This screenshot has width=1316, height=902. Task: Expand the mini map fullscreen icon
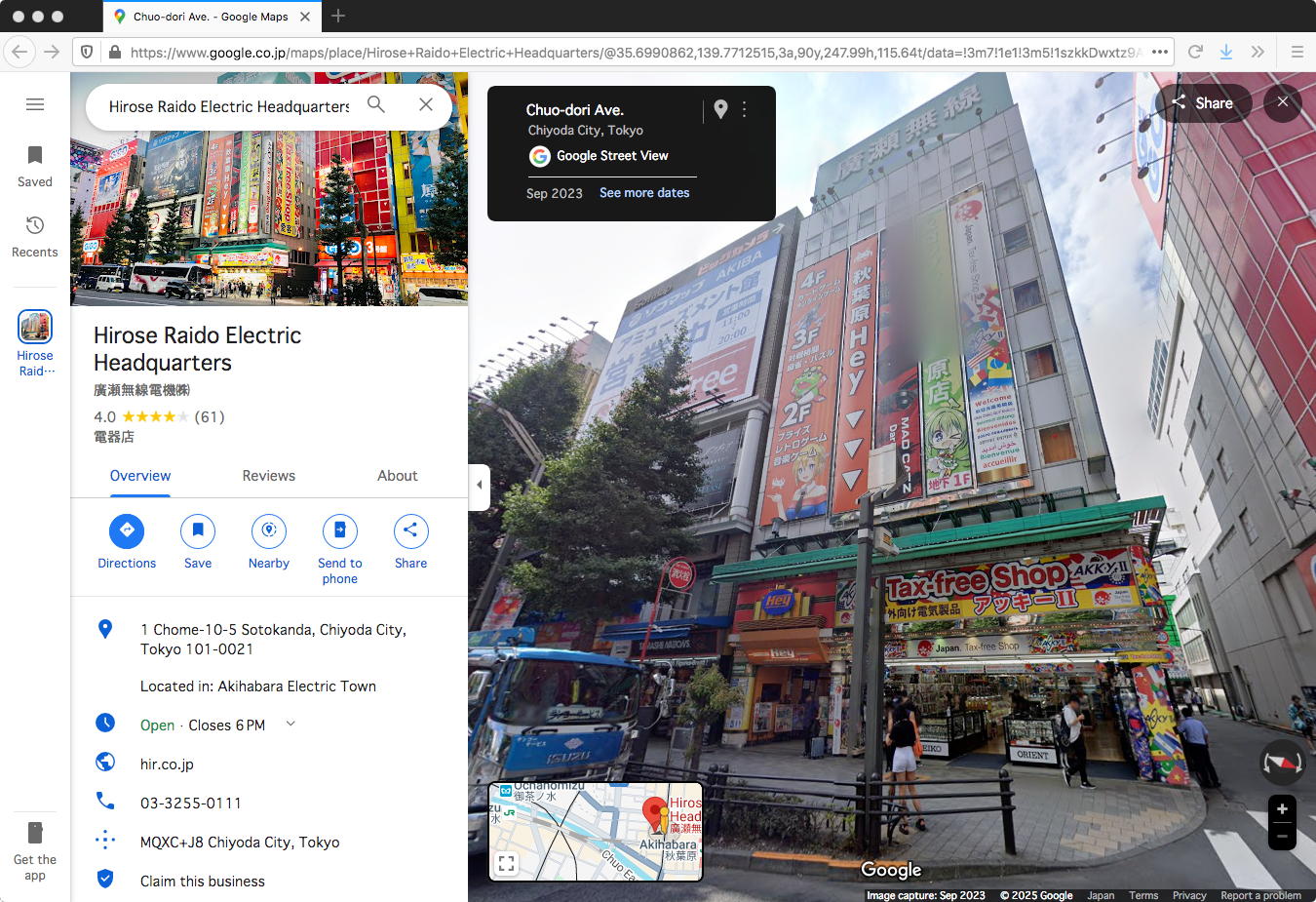(x=506, y=863)
